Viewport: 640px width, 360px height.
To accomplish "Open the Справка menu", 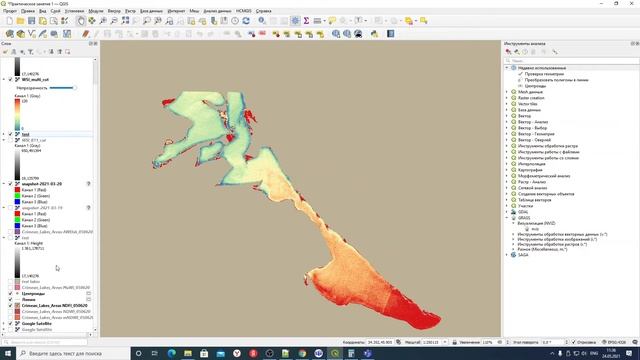I will pos(264,11).
